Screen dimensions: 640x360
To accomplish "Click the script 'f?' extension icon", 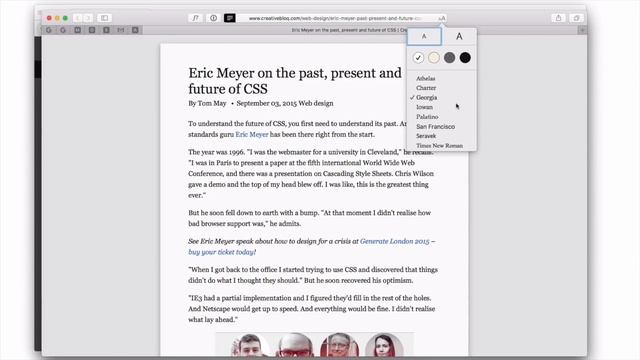I will pyautogui.click(x=196, y=18).
